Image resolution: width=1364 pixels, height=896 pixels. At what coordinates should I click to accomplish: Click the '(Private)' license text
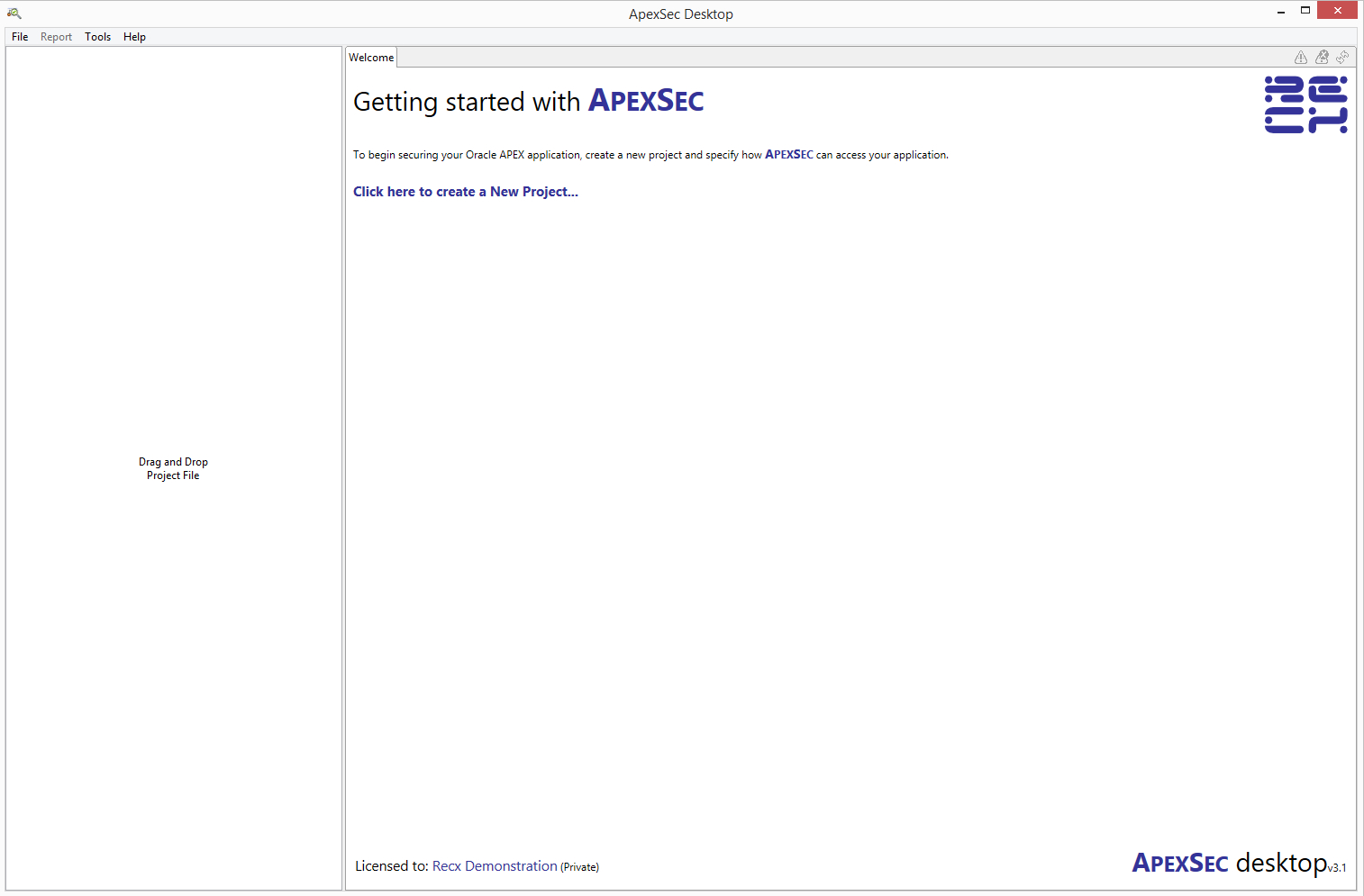click(579, 867)
